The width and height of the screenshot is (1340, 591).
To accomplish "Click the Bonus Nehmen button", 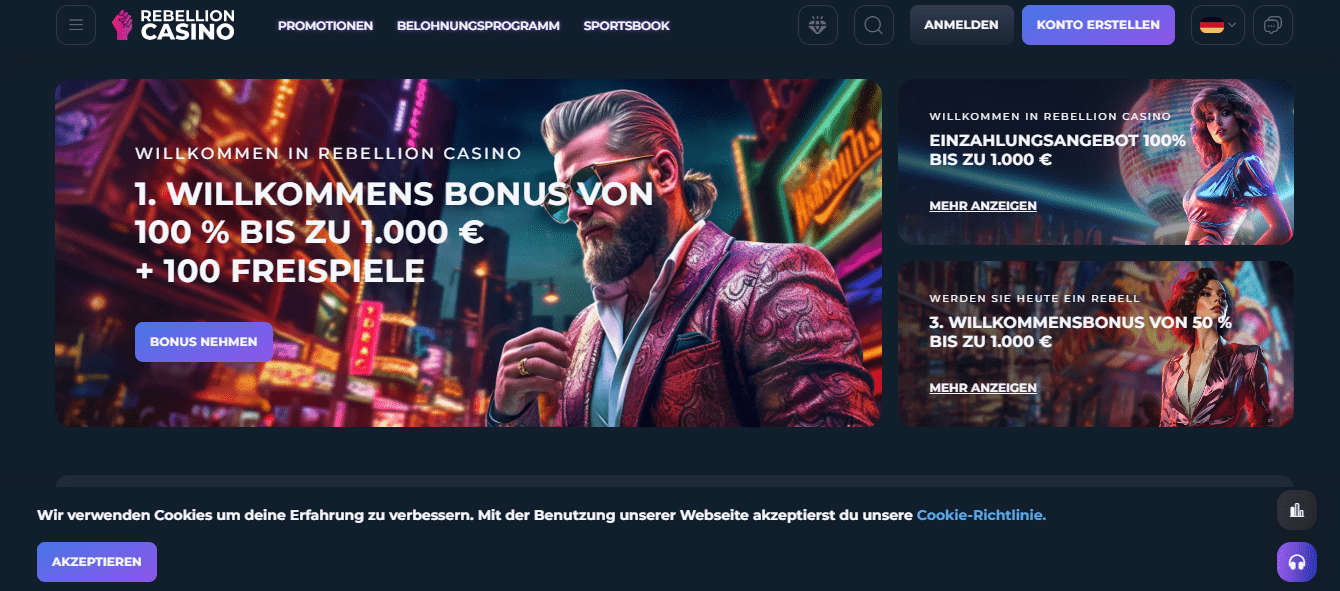I will pyautogui.click(x=204, y=342).
